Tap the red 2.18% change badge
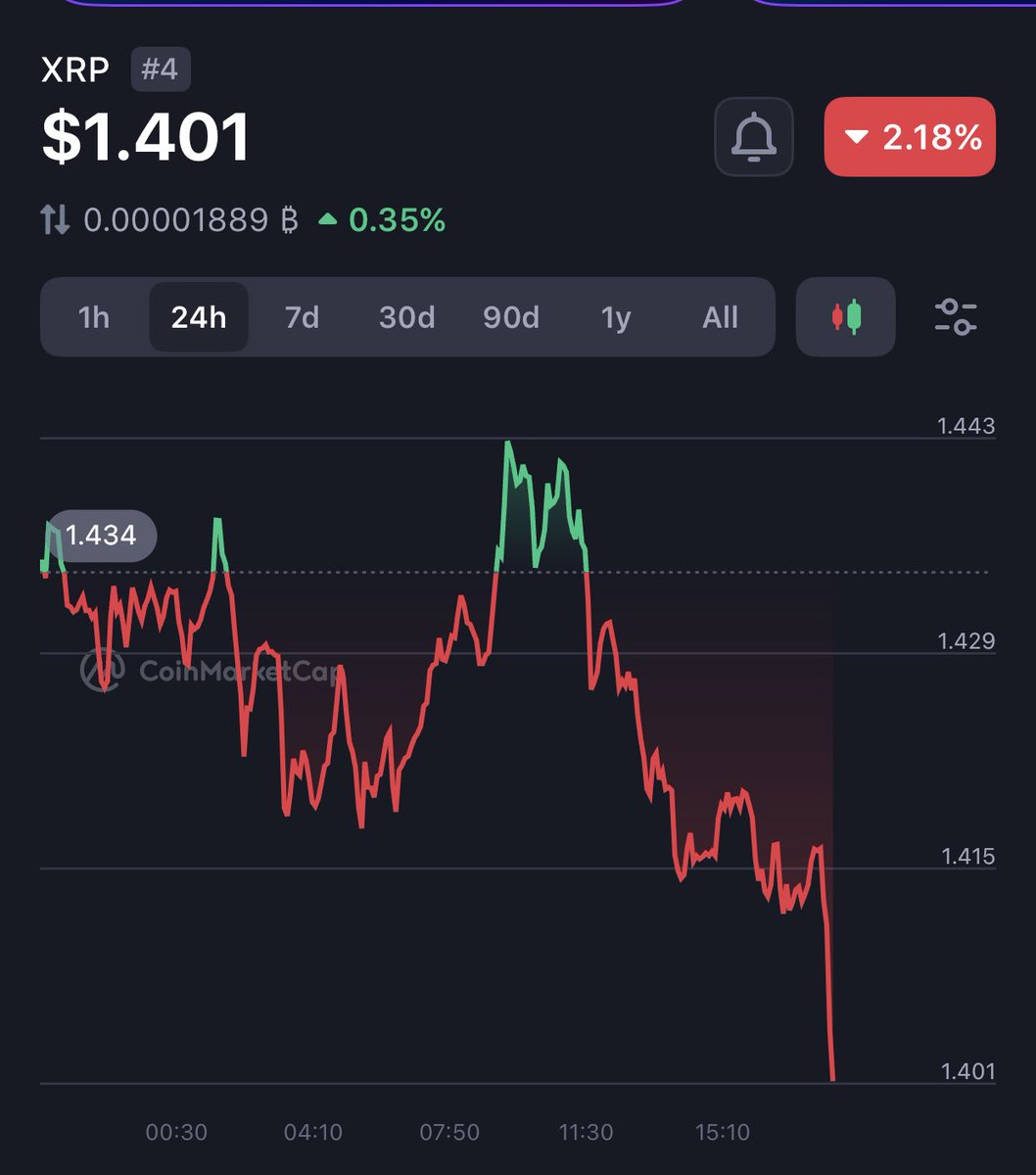 tap(910, 137)
